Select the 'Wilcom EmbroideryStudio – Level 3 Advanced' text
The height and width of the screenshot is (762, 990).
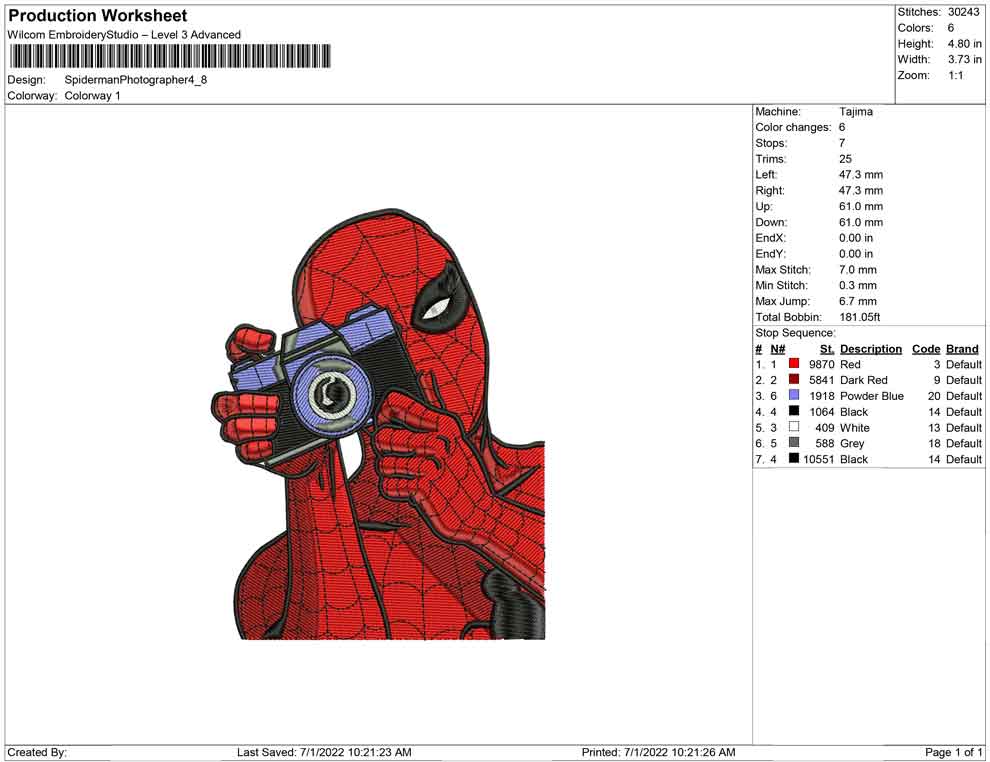pos(124,35)
